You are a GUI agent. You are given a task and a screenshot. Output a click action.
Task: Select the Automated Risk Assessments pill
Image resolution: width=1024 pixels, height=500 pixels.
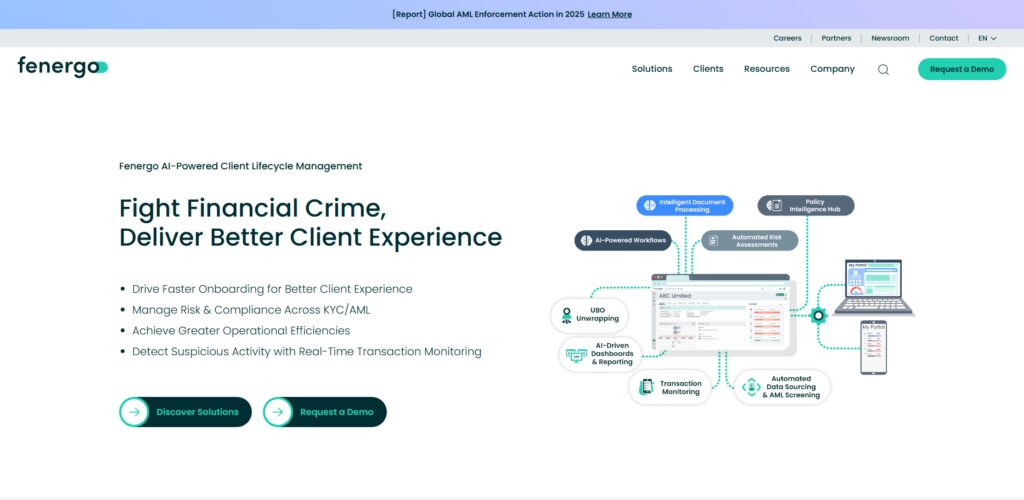[750, 240]
